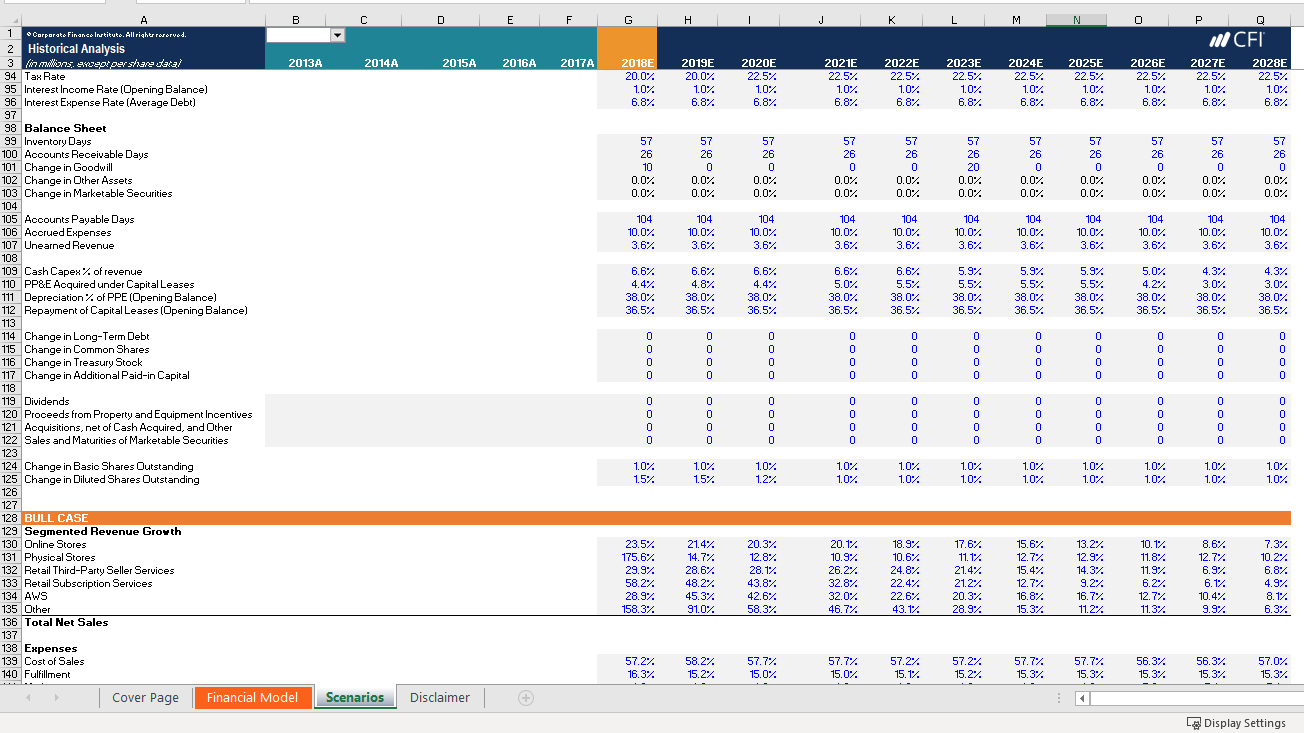This screenshot has height=733, width=1304.
Task: Select the Tax Rate label cell
Action: pos(44,75)
